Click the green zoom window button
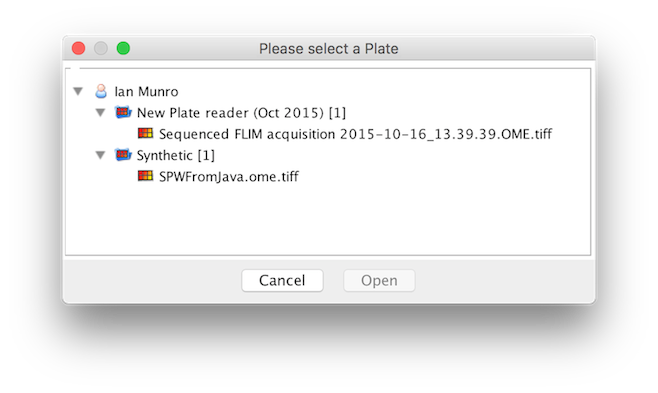Image resolution: width=658 pixels, height=393 pixels. pyautogui.click(x=123, y=48)
